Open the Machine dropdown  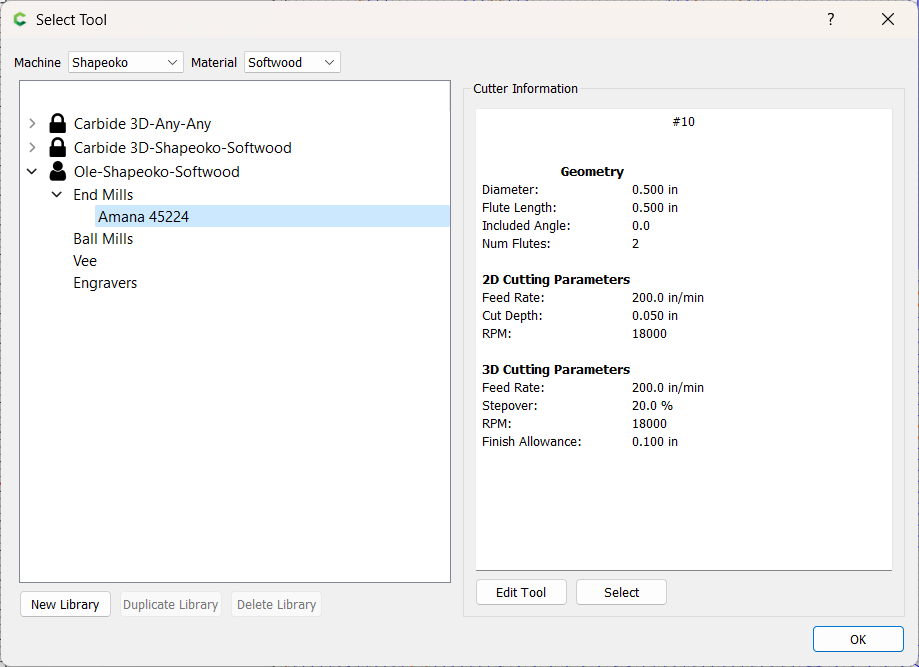[126, 62]
